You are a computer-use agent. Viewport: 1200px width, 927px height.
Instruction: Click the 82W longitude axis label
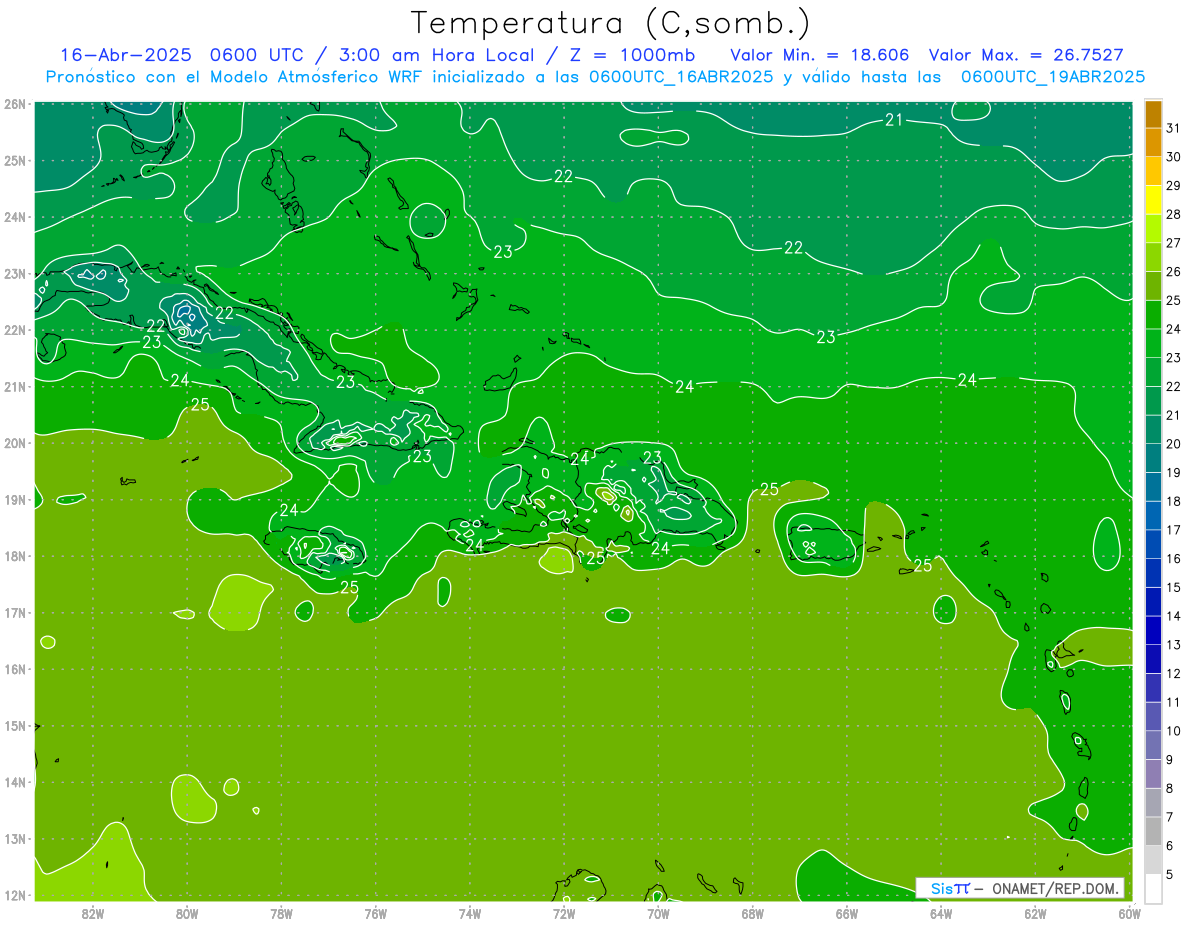(93, 913)
